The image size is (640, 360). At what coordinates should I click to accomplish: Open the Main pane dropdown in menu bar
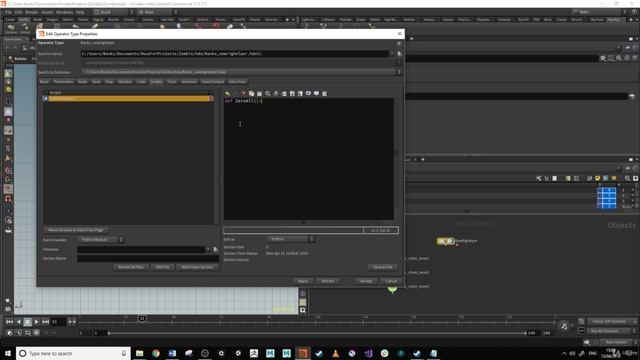tap(157, 12)
